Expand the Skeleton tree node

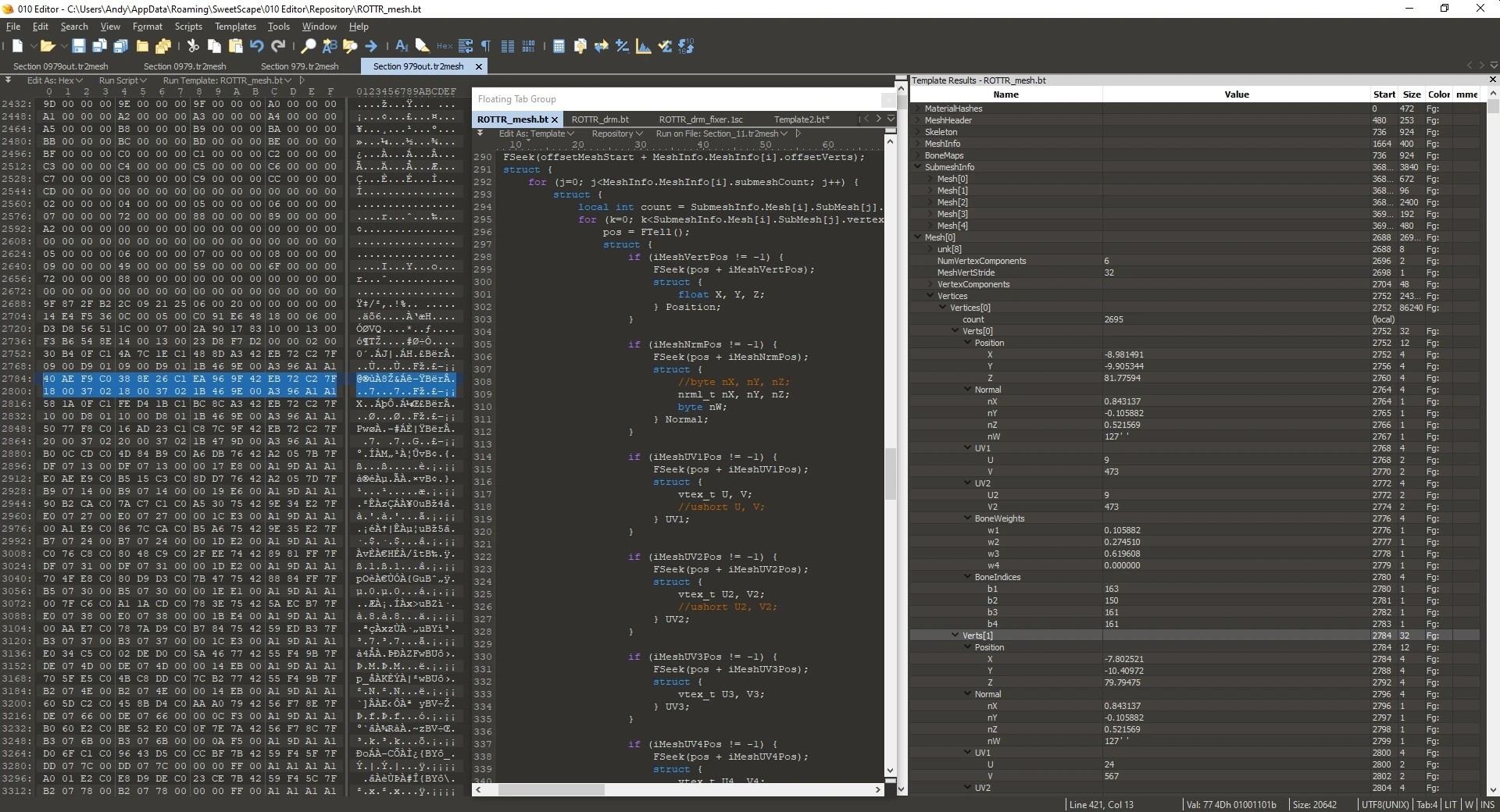coord(918,132)
